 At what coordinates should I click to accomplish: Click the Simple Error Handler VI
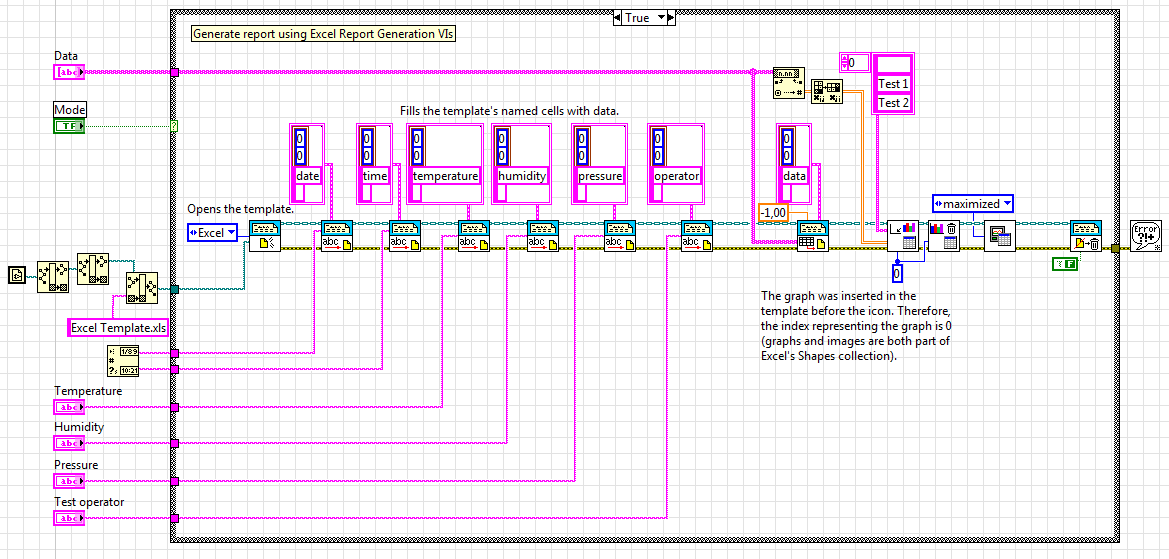point(1146,236)
